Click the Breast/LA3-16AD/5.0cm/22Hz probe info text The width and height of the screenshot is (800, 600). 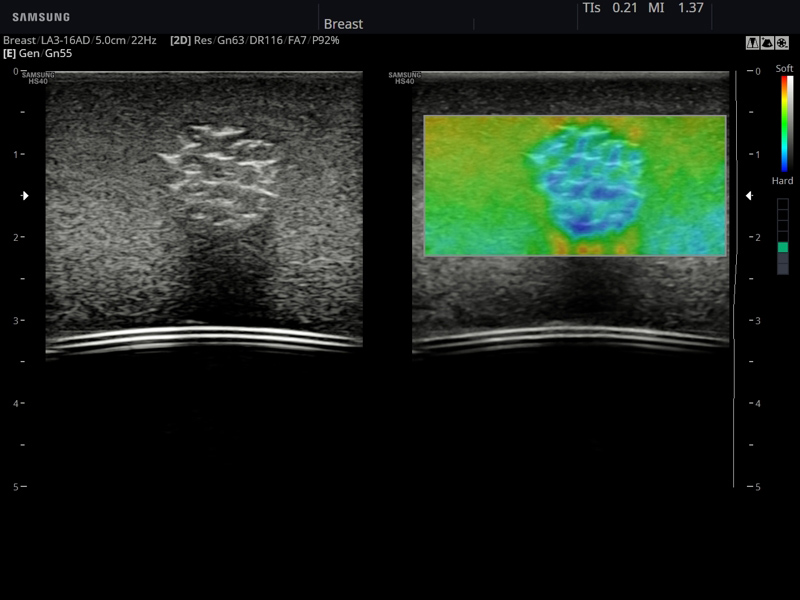coord(80,40)
